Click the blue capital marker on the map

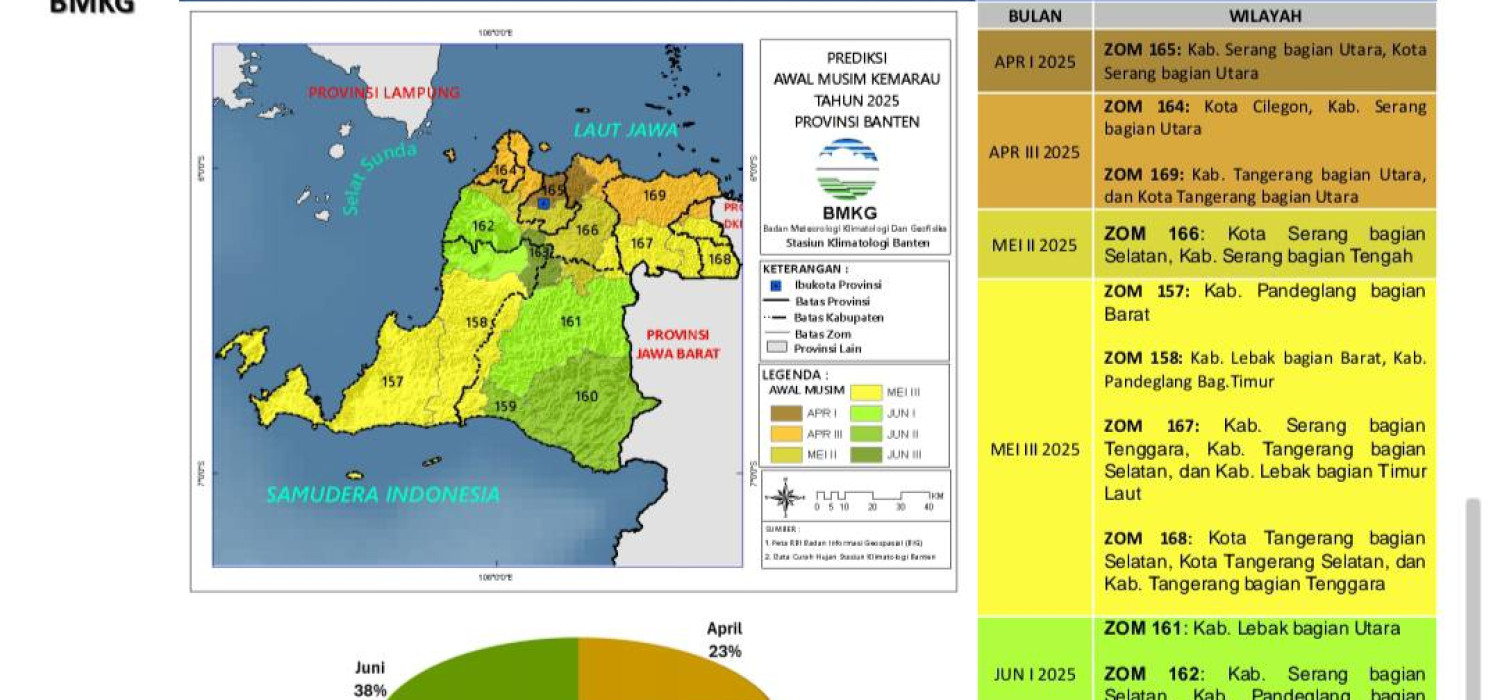543,203
